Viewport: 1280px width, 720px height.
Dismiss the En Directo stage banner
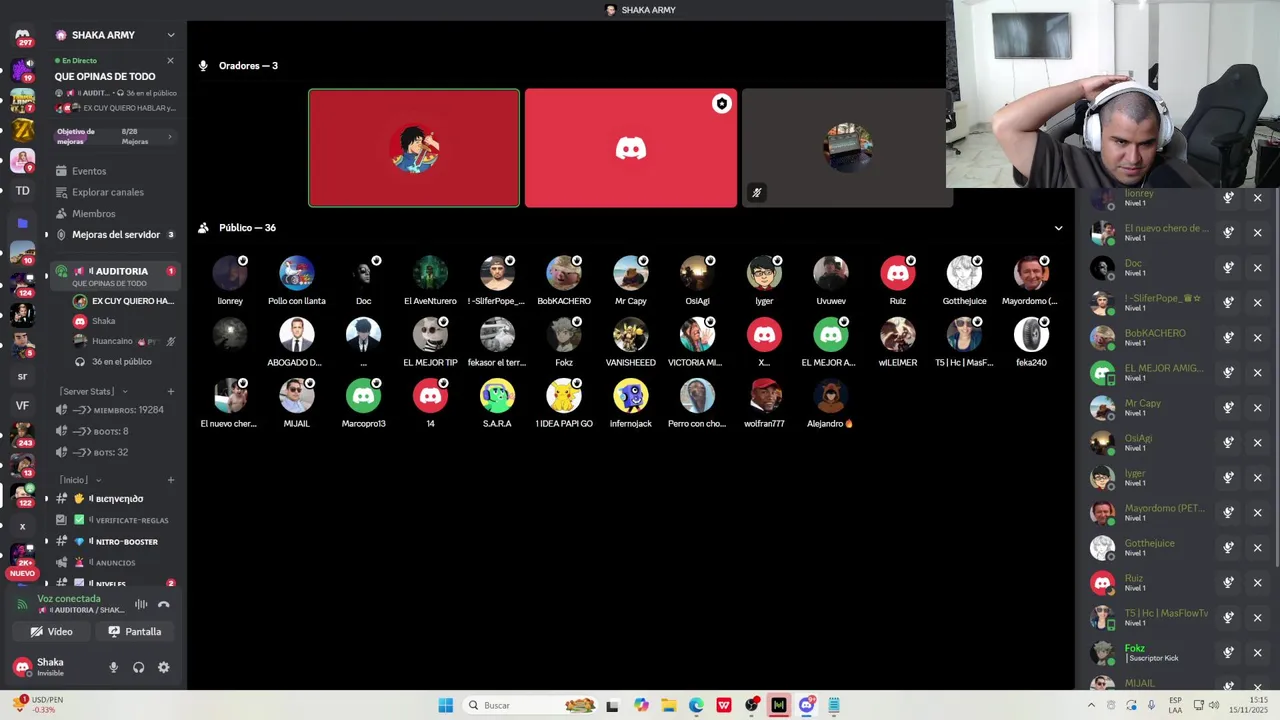(170, 61)
